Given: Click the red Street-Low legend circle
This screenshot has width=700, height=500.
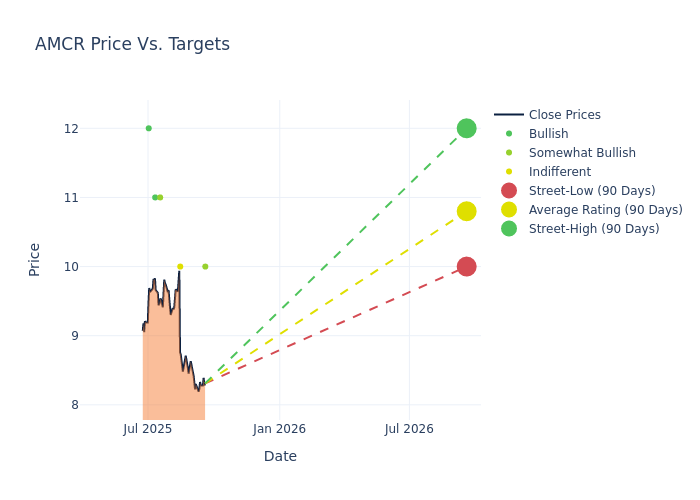Looking at the screenshot, I should pos(509,191).
